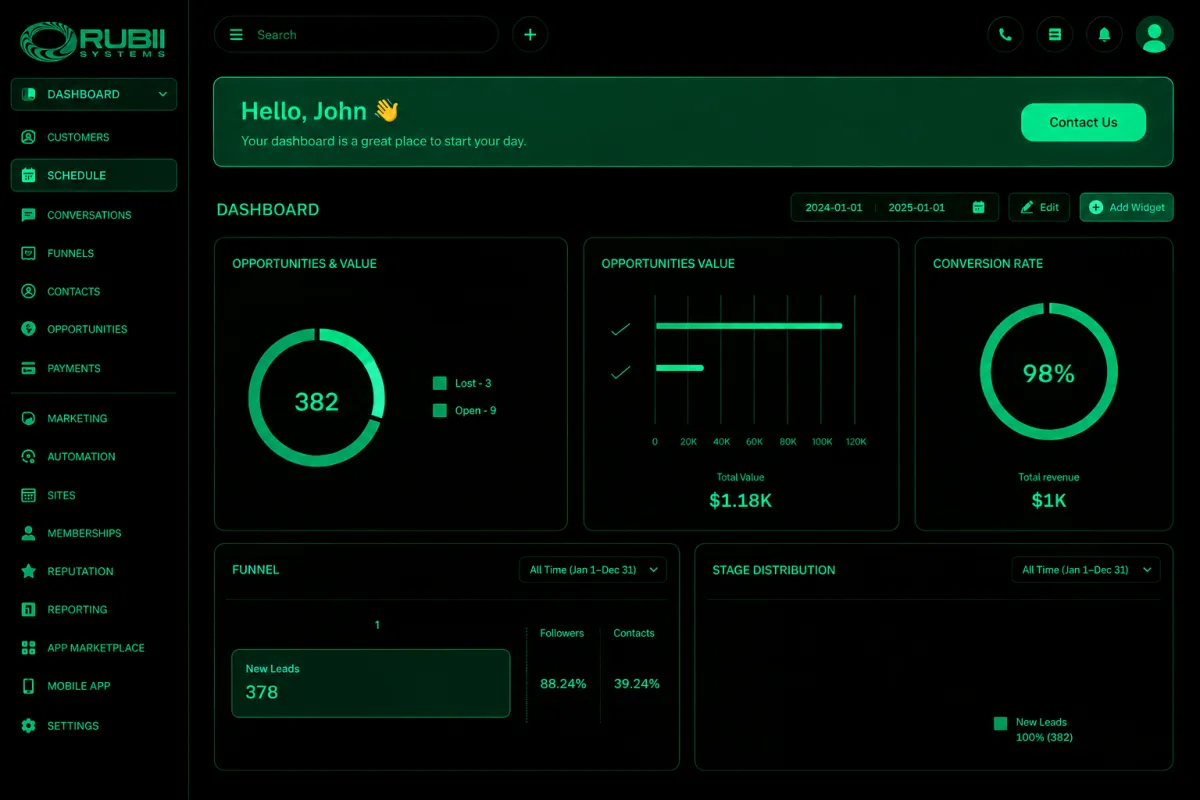The width and height of the screenshot is (1200, 800).
Task: Open the hamburger menu in search bar
Action: point(236,35)
